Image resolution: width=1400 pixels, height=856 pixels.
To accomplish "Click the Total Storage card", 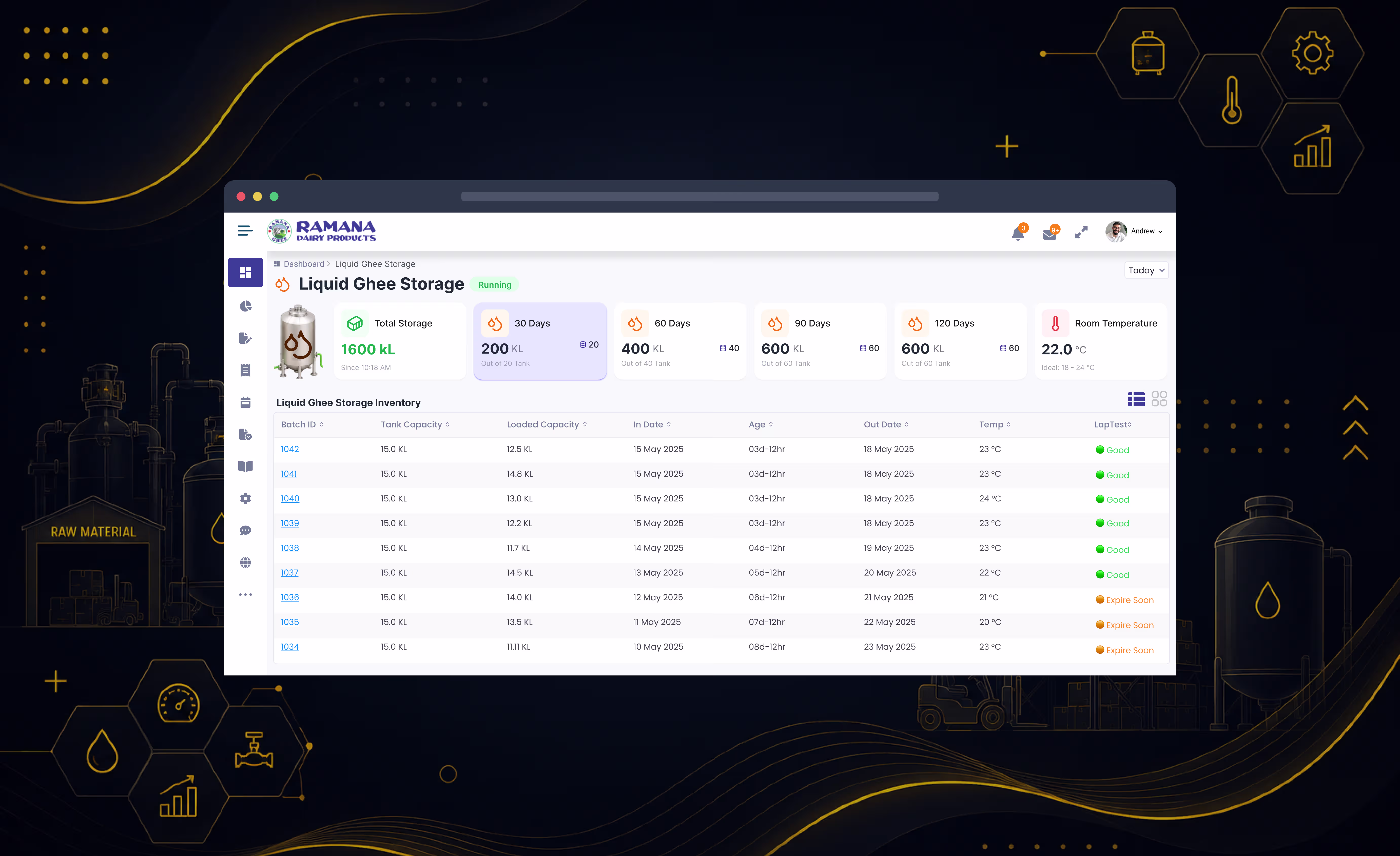I will pyautogui.click(x=400, y=341).
